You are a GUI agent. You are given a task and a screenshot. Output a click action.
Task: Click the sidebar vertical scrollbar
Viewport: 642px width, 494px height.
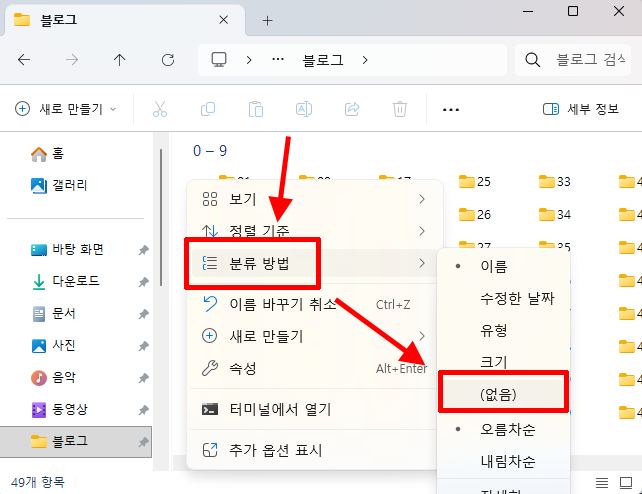[x=161, y=218]
